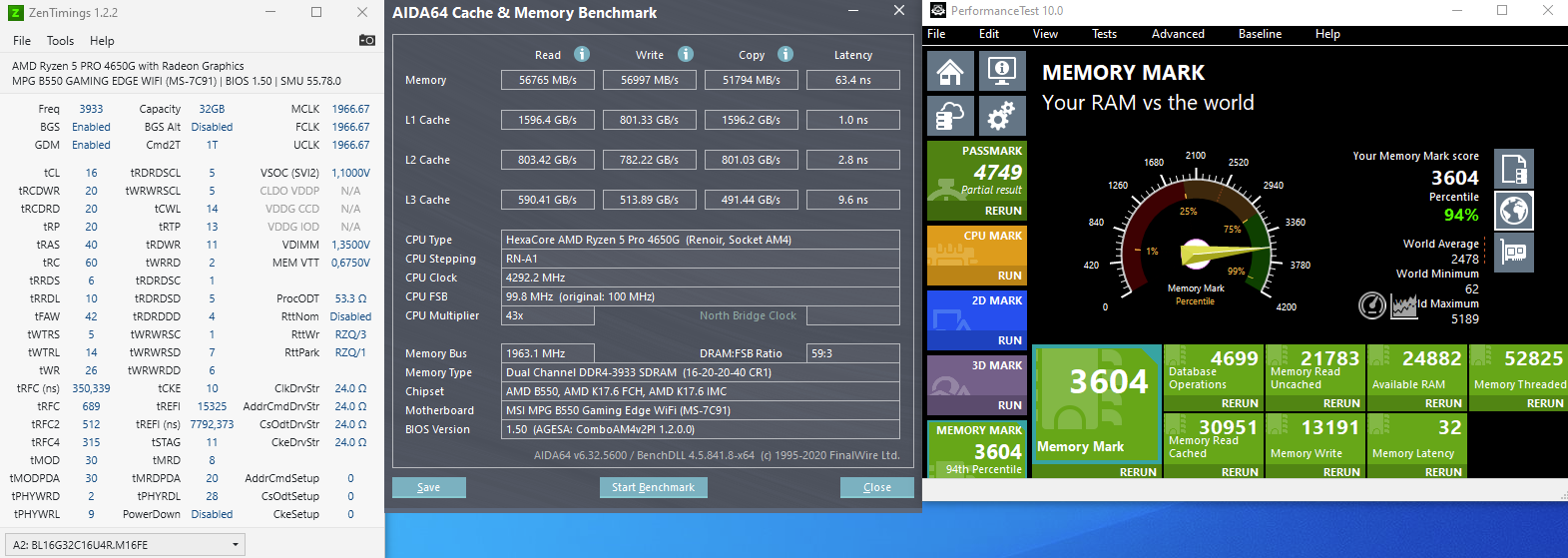Click the tCL value 16
1568x558 pixels.
click(91, 173)
